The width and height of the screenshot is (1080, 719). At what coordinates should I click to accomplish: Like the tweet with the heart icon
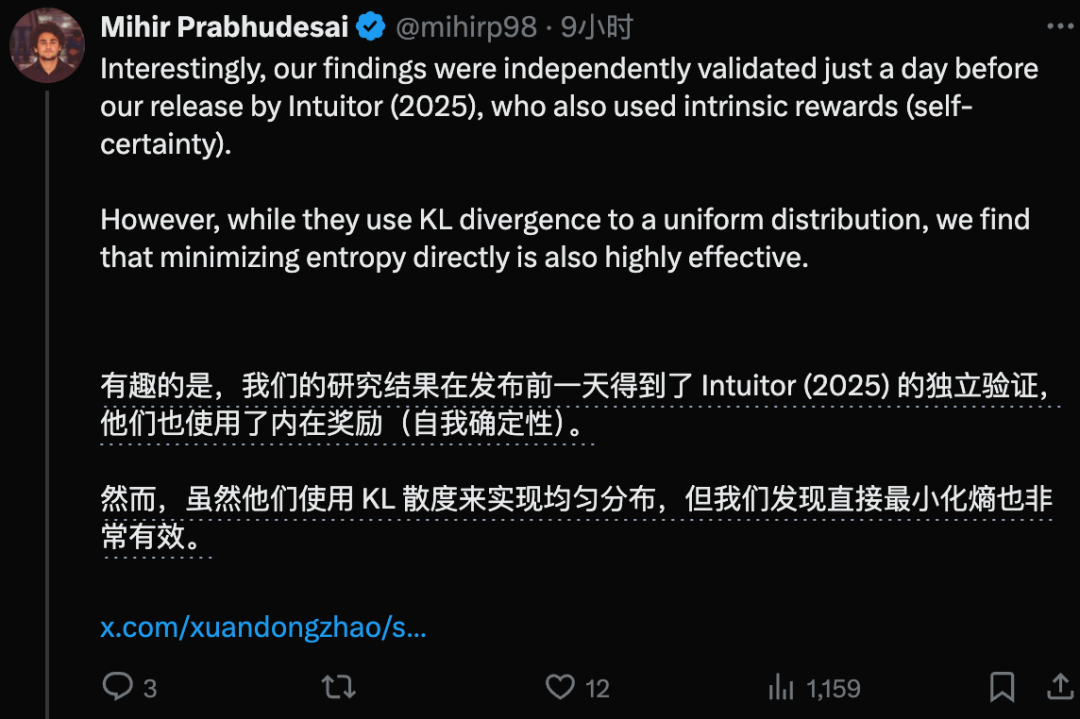pos(560,687)
